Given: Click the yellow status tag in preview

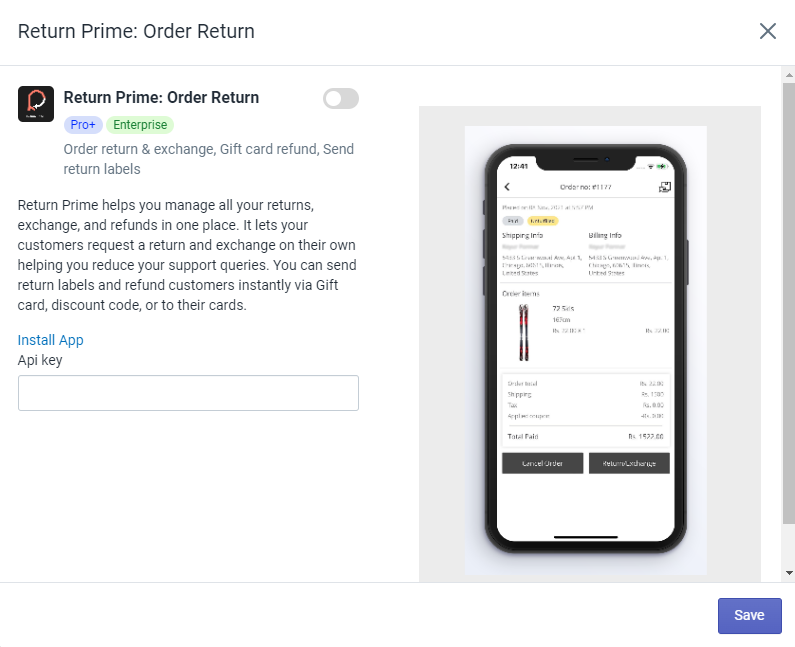Looking at the screenshot, I should pos(543,220).
